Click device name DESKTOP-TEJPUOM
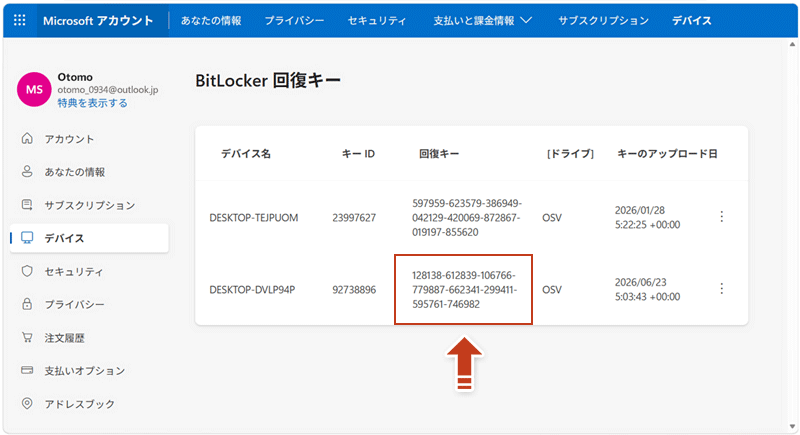Image resolution: width=800 pixels, height=435 pixels. click(254, 218)
